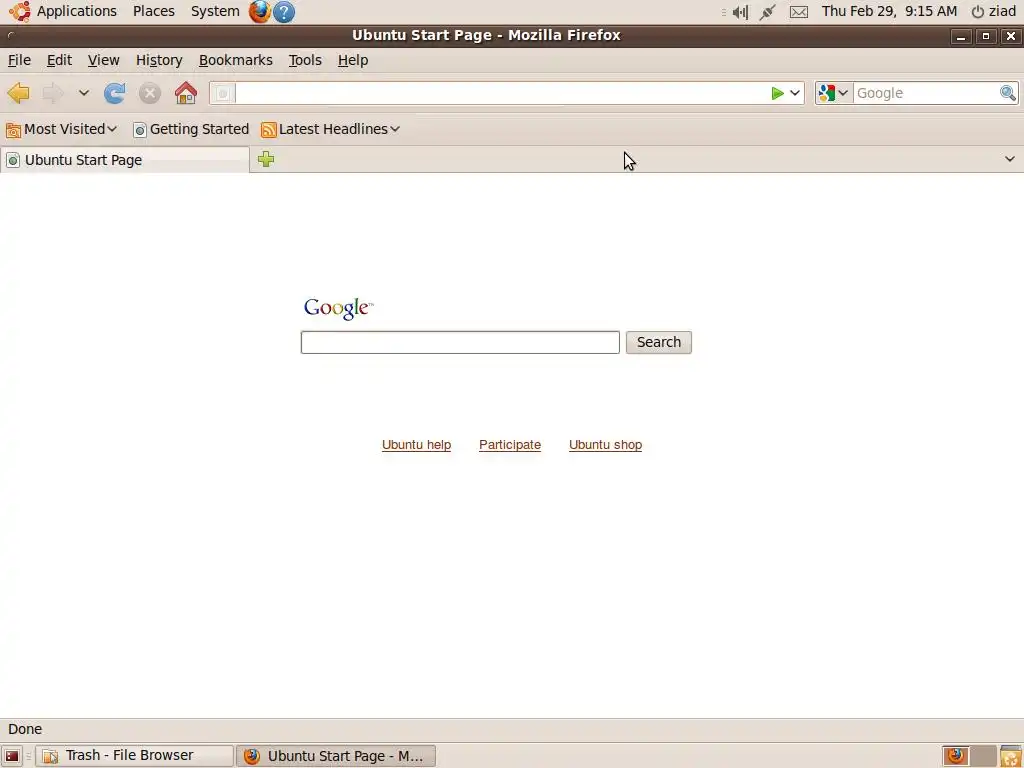Open the Applications menu in top panel
Screen dimensions: 1024x768
(x=76, y=11)
